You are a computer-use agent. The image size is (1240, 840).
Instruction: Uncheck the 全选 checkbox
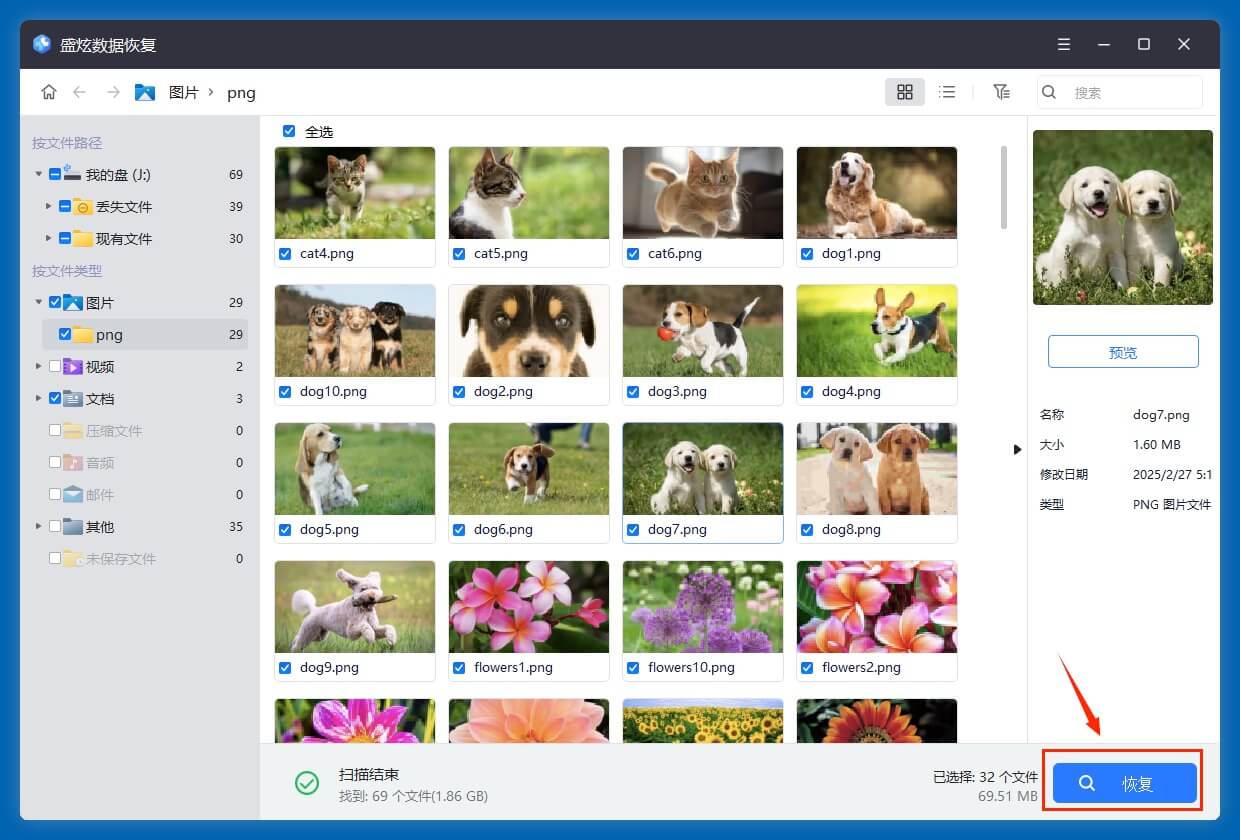coord(289,131)
